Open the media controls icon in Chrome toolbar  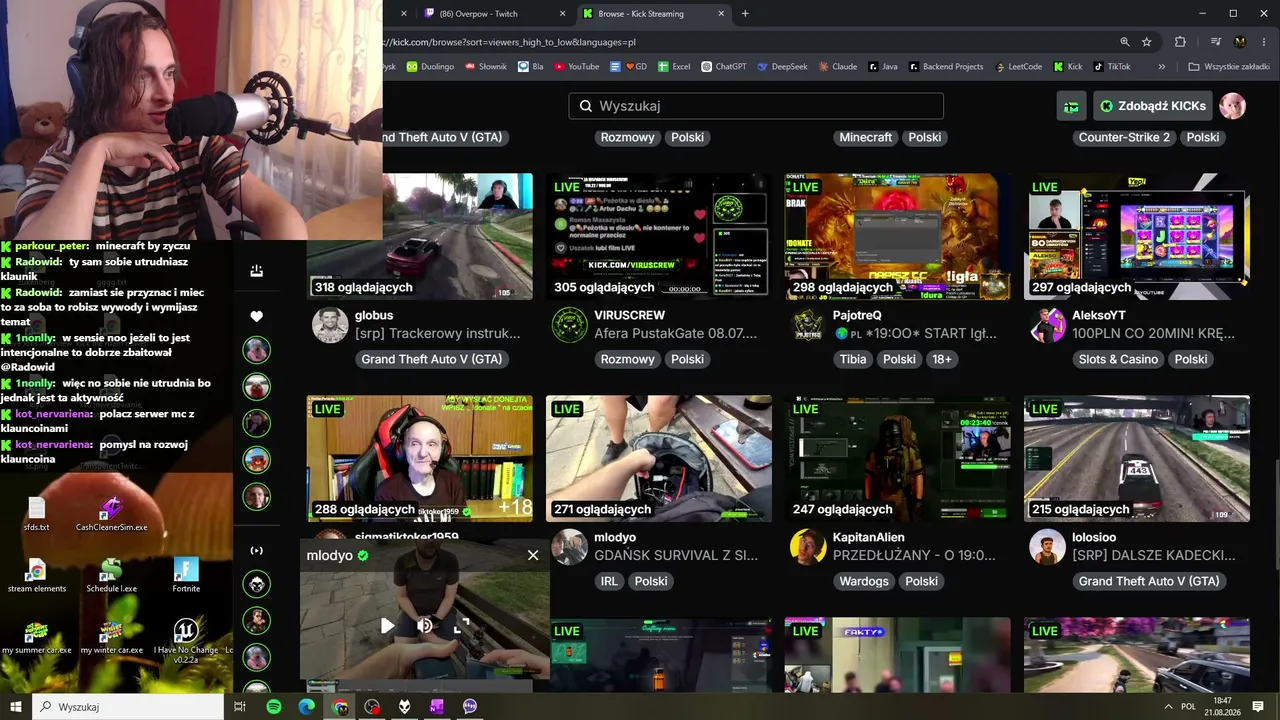pos(1216,42)
